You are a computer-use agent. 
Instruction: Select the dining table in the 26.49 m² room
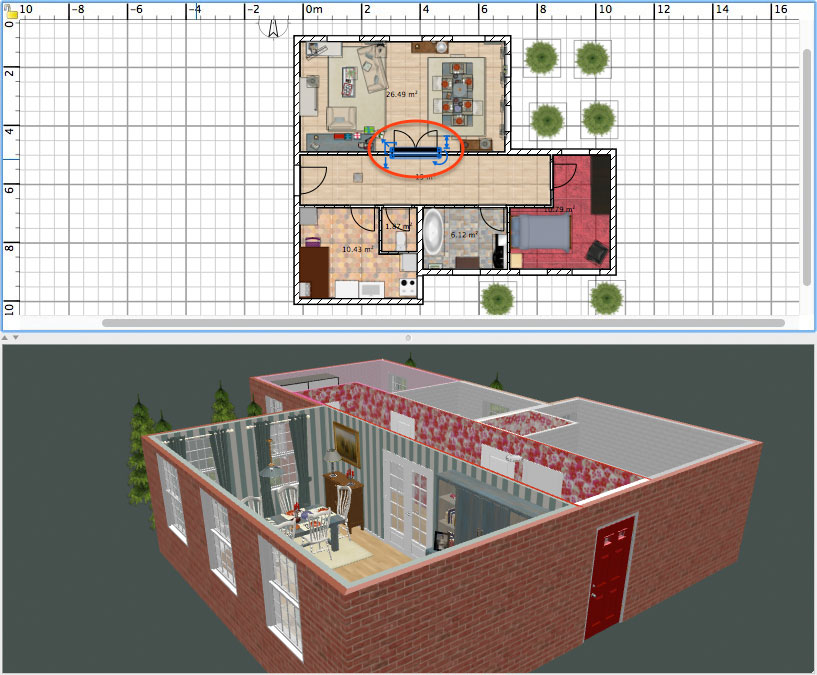[x=457, y=90]
